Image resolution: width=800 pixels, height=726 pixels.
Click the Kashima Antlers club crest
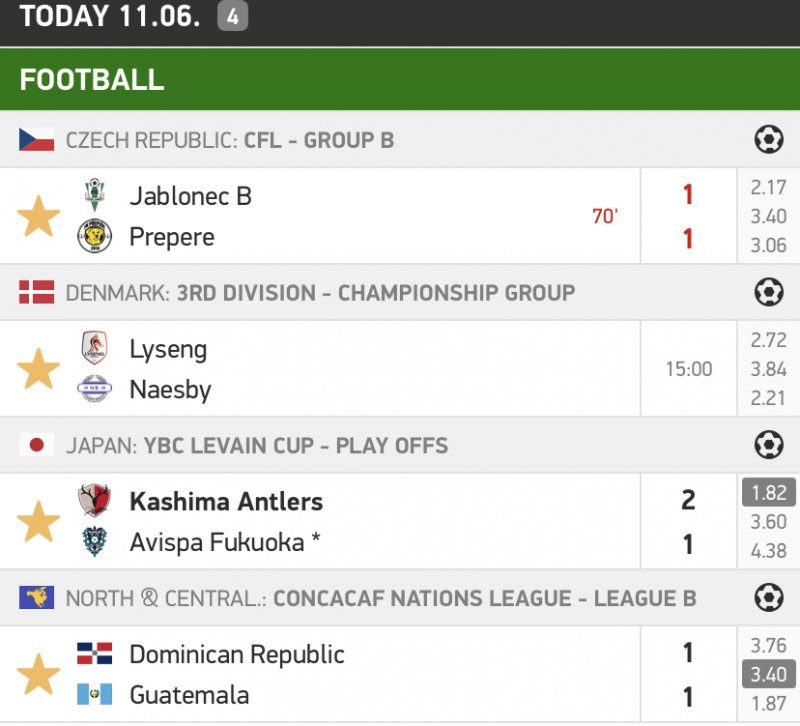point(95,500)
